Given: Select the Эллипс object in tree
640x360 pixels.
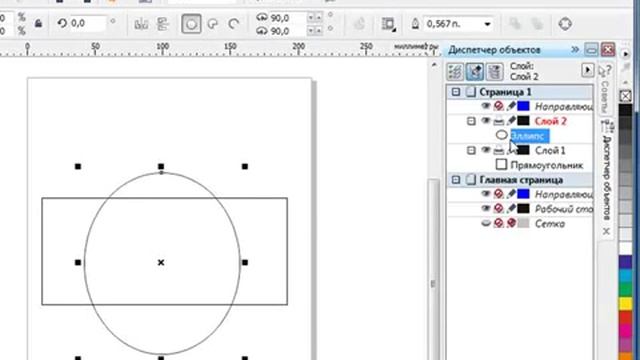Looking at the screenshot, I should (530, 136).
